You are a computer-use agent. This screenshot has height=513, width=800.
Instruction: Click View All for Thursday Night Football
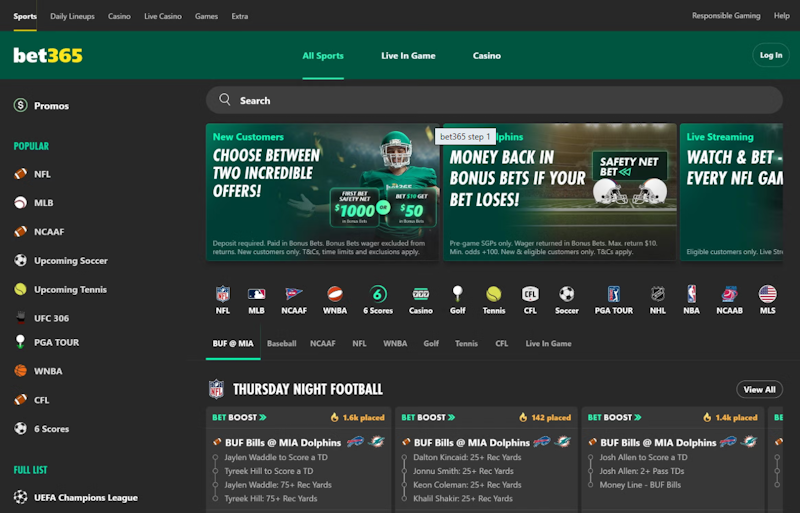(x=759, y=389)
